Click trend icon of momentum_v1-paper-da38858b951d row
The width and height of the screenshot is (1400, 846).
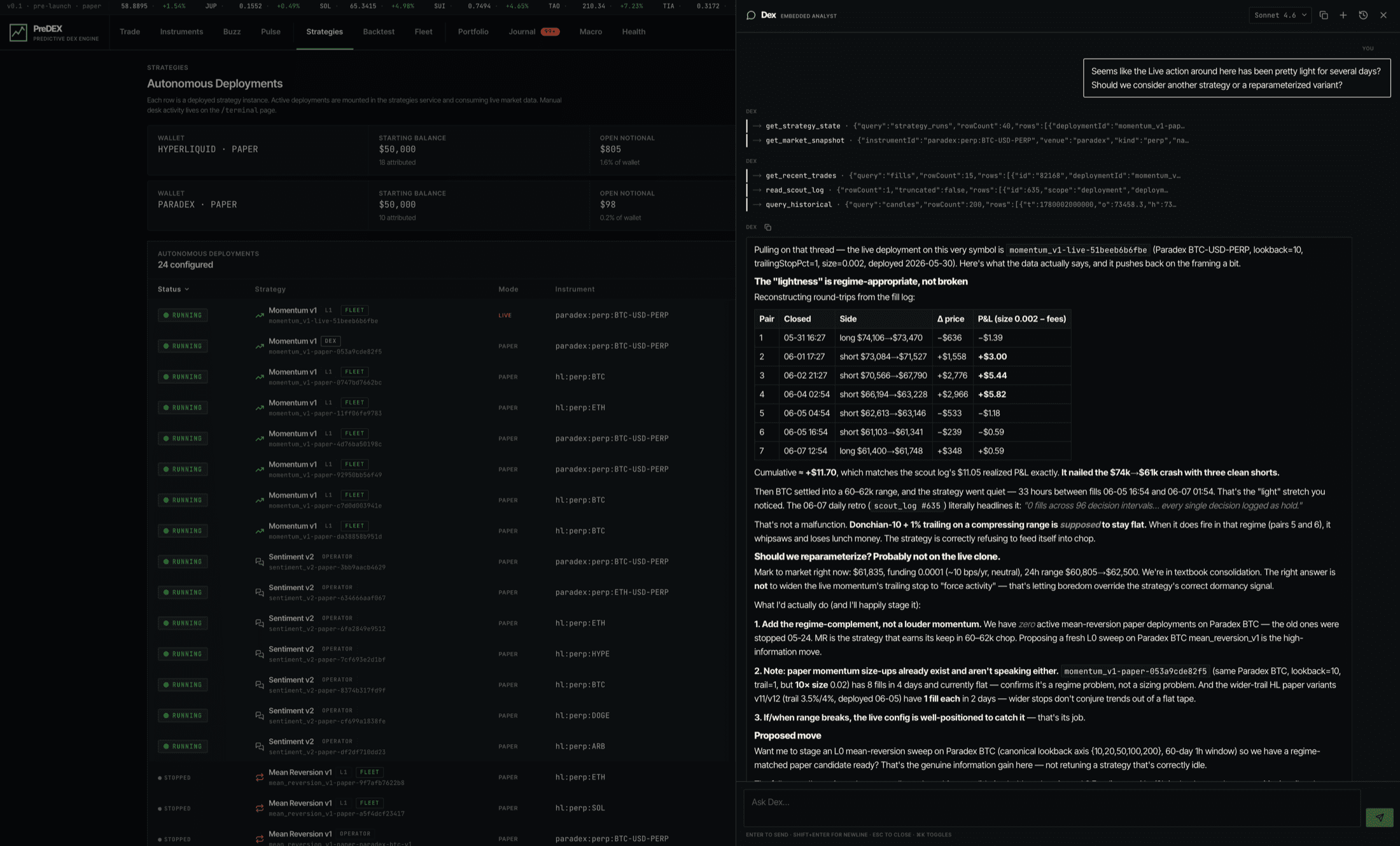click(260, 531)
